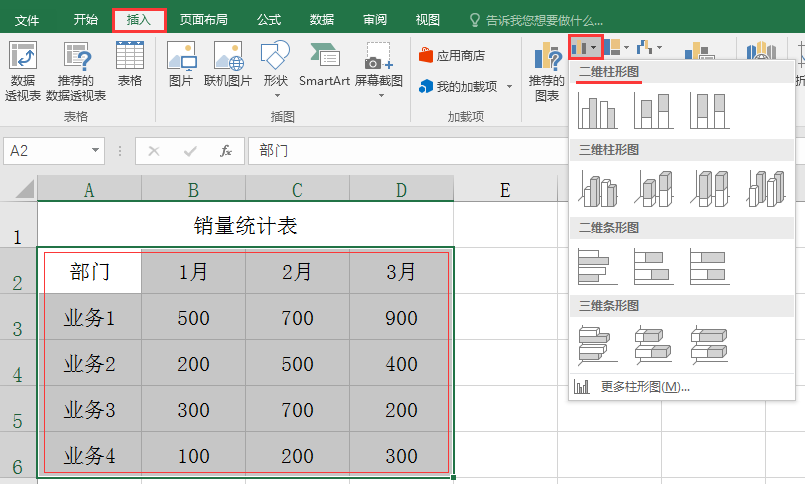Screen dimensions: 805x484
Task: Insert a SmartArt graphic
Action: pyautogui.click(x=324, y=64)
